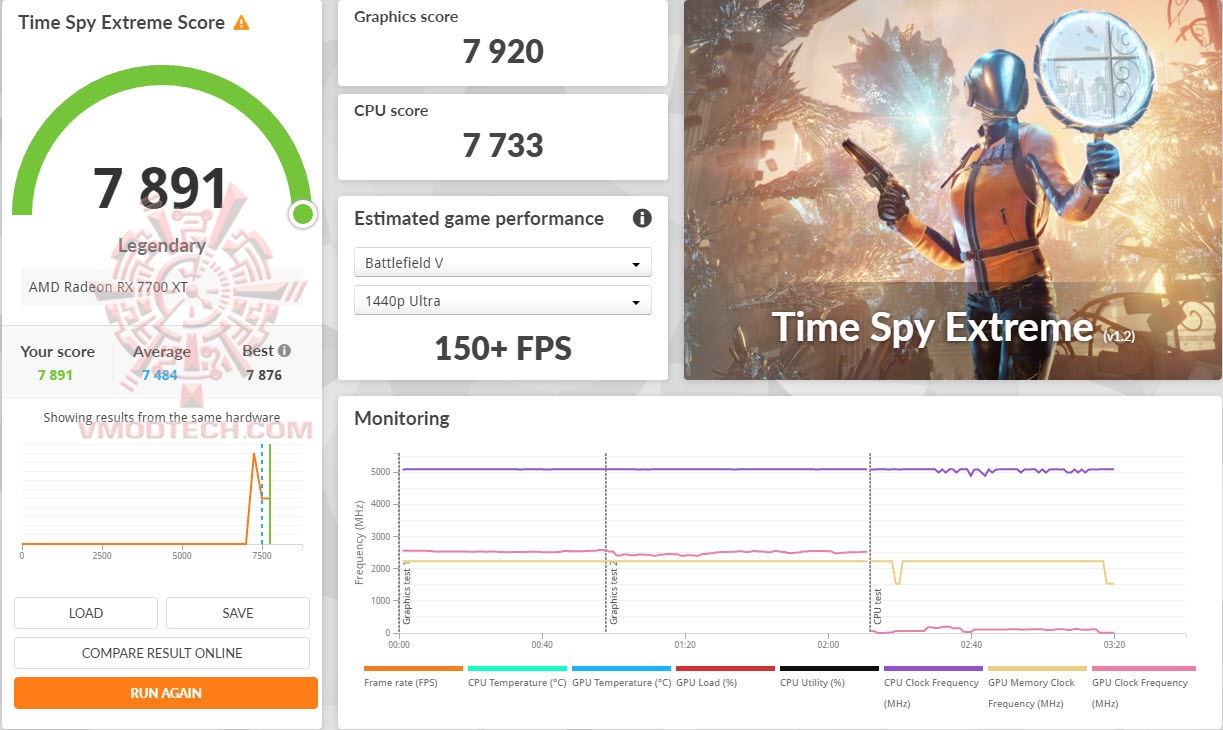This screenshot has width=1223, height=730.
Task: Click the Graphics score value 7 920
Action: 503,51
